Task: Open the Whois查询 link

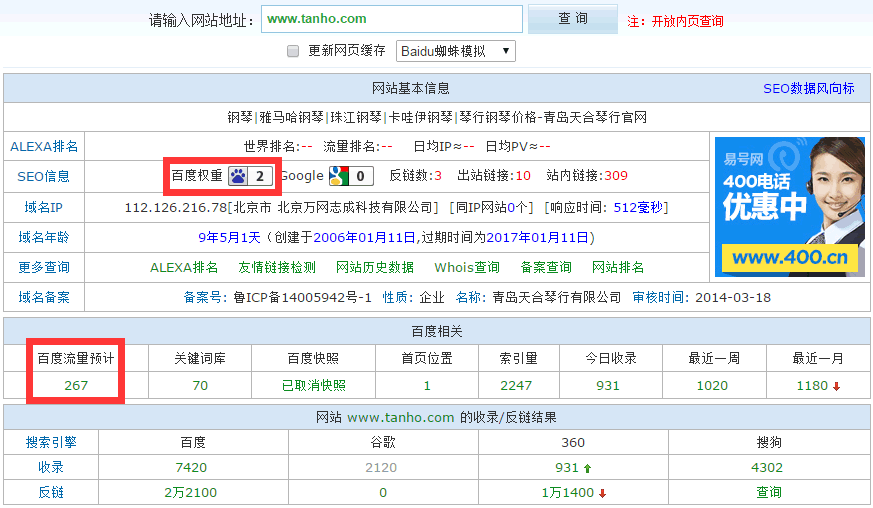Action: [467, 267]
